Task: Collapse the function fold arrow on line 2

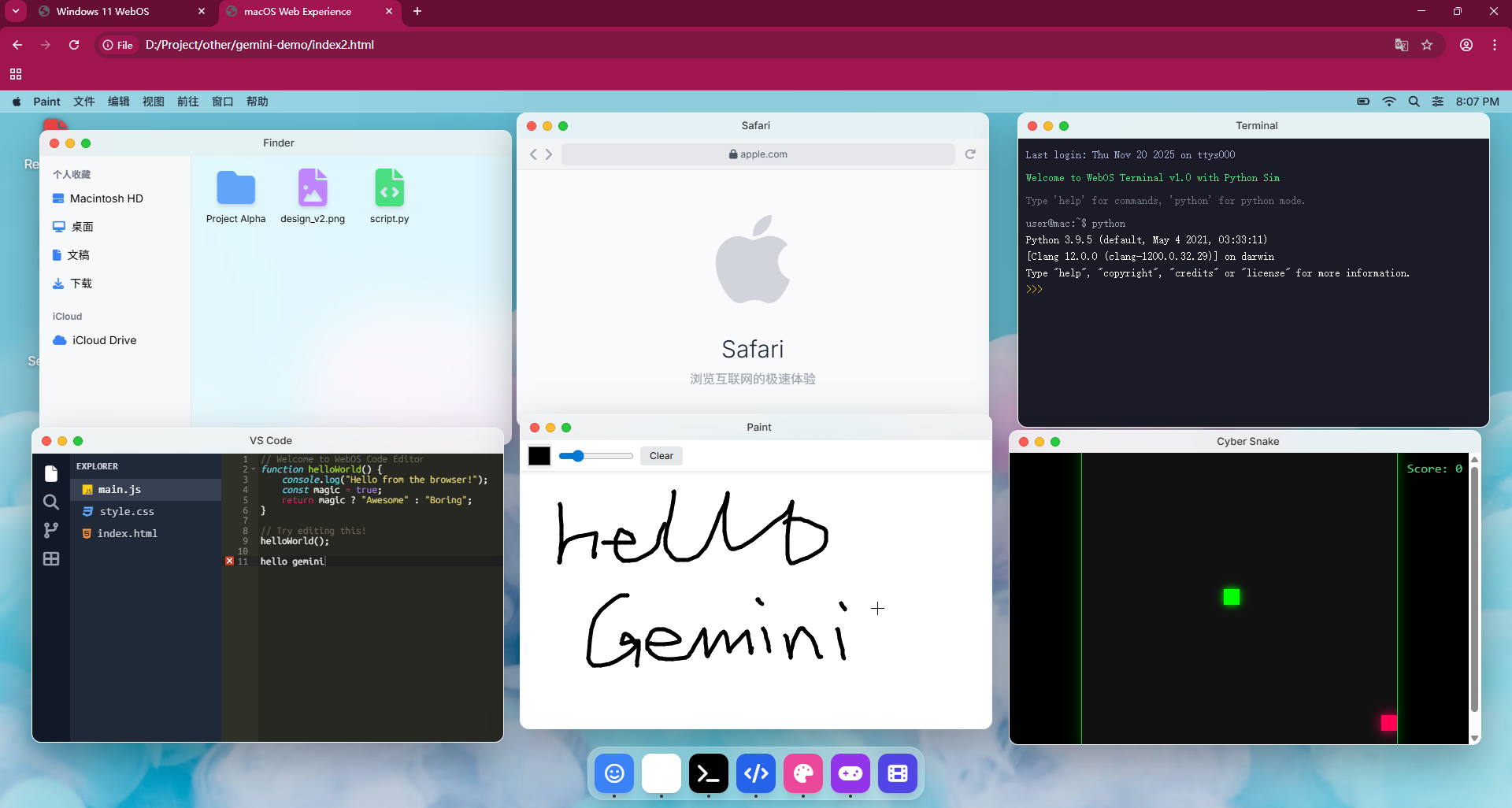Action: [x=253, y=469]
